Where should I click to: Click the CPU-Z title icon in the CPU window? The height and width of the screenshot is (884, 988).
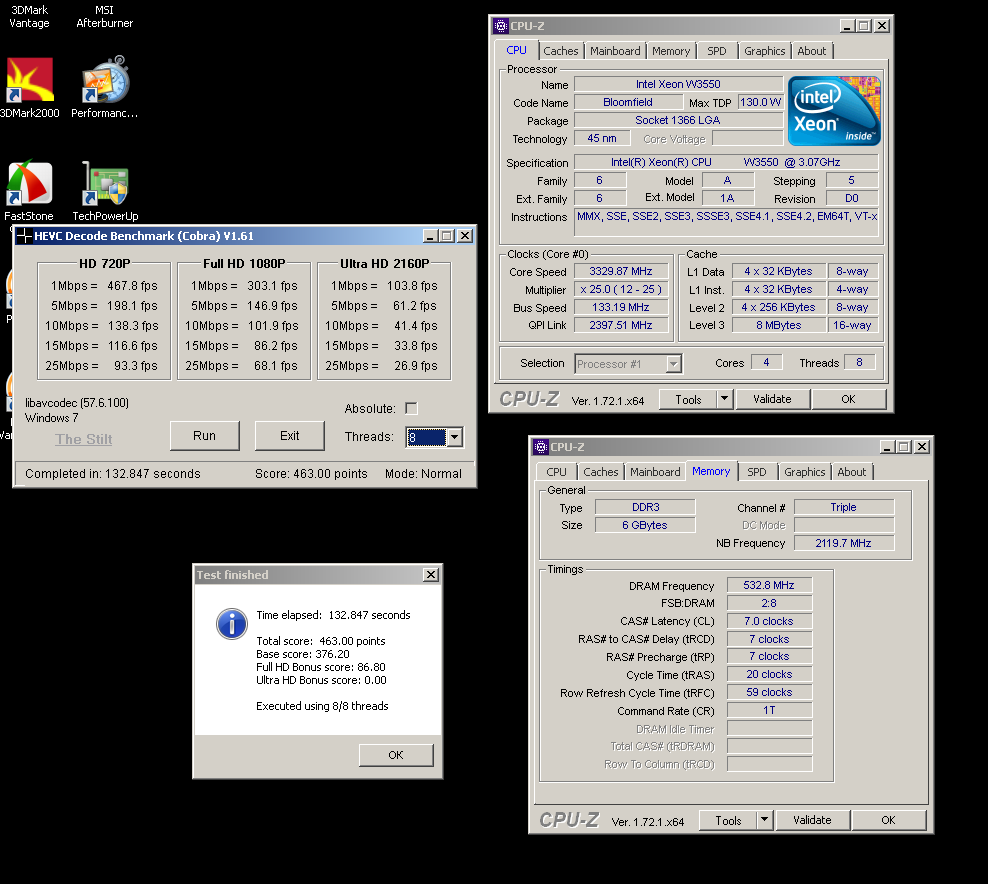[x=501, y=26]
